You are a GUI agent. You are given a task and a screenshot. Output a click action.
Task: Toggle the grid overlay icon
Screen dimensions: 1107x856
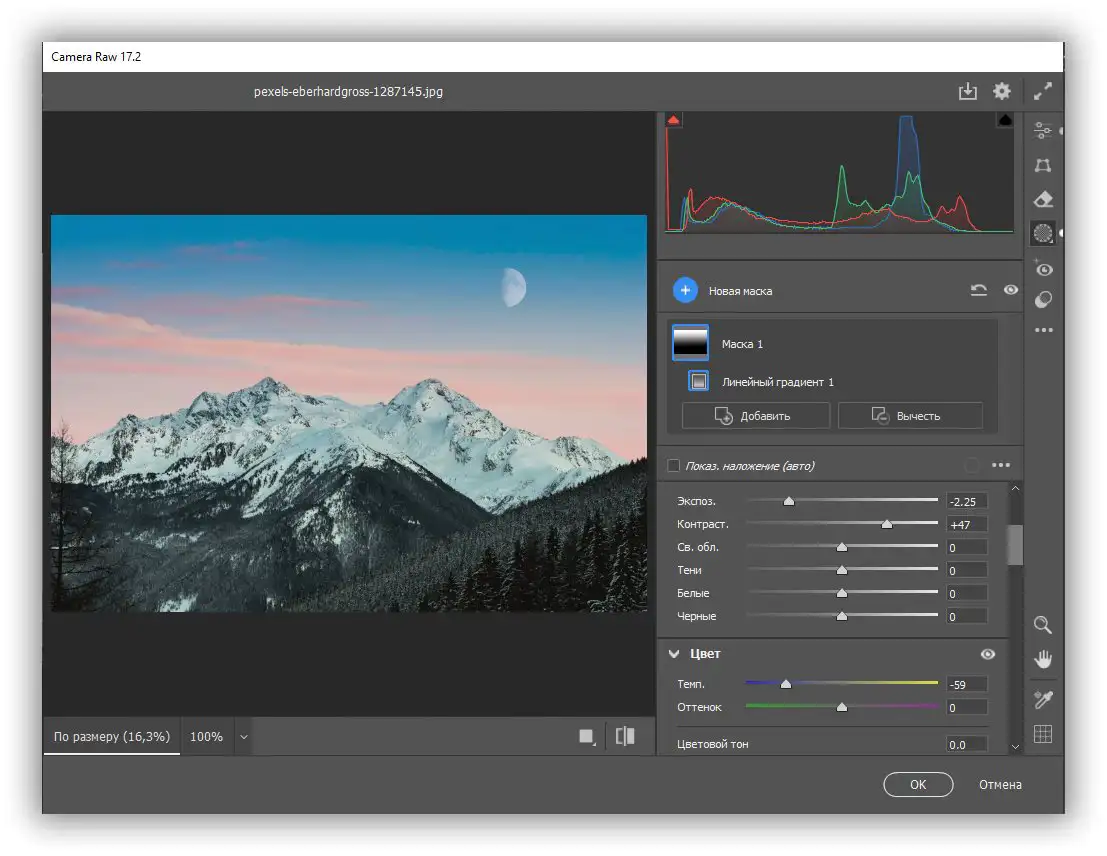(1043, 735)
